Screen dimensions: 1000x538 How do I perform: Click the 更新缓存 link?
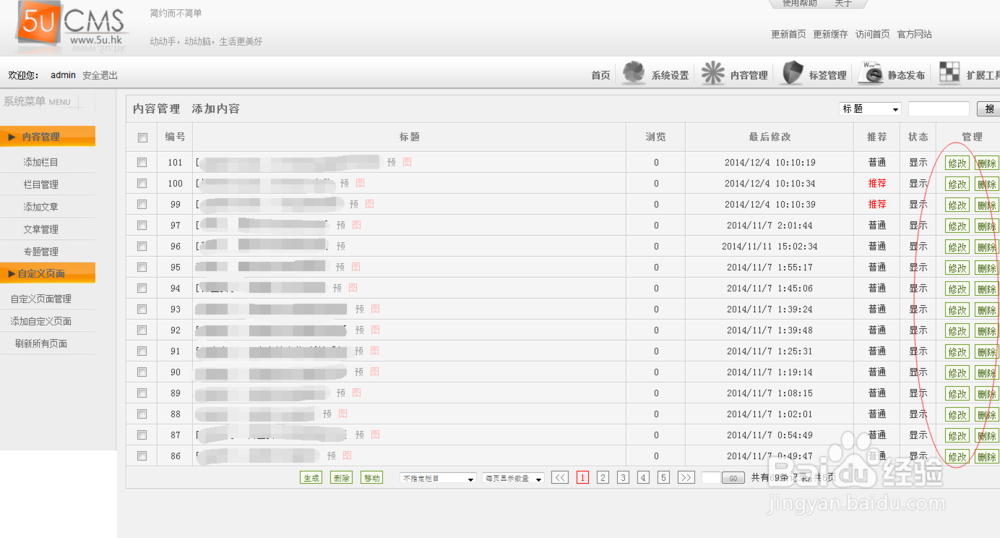pyautogui.click(x=830, y=34)
